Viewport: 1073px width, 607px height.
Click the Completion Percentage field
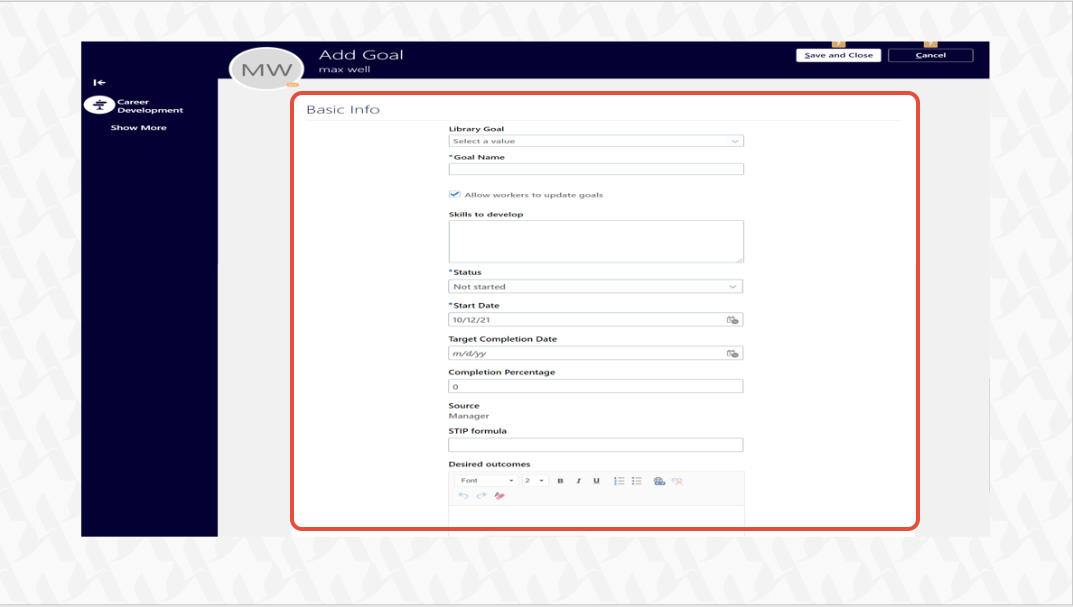click(x=595, y=387)
